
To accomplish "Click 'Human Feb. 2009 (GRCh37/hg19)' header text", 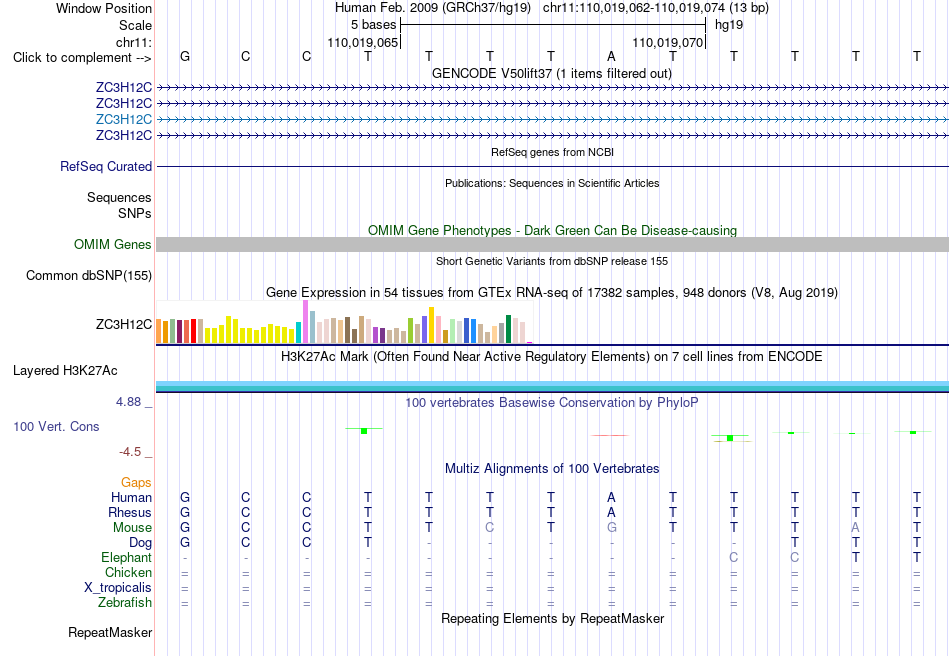I will (433, 8).
